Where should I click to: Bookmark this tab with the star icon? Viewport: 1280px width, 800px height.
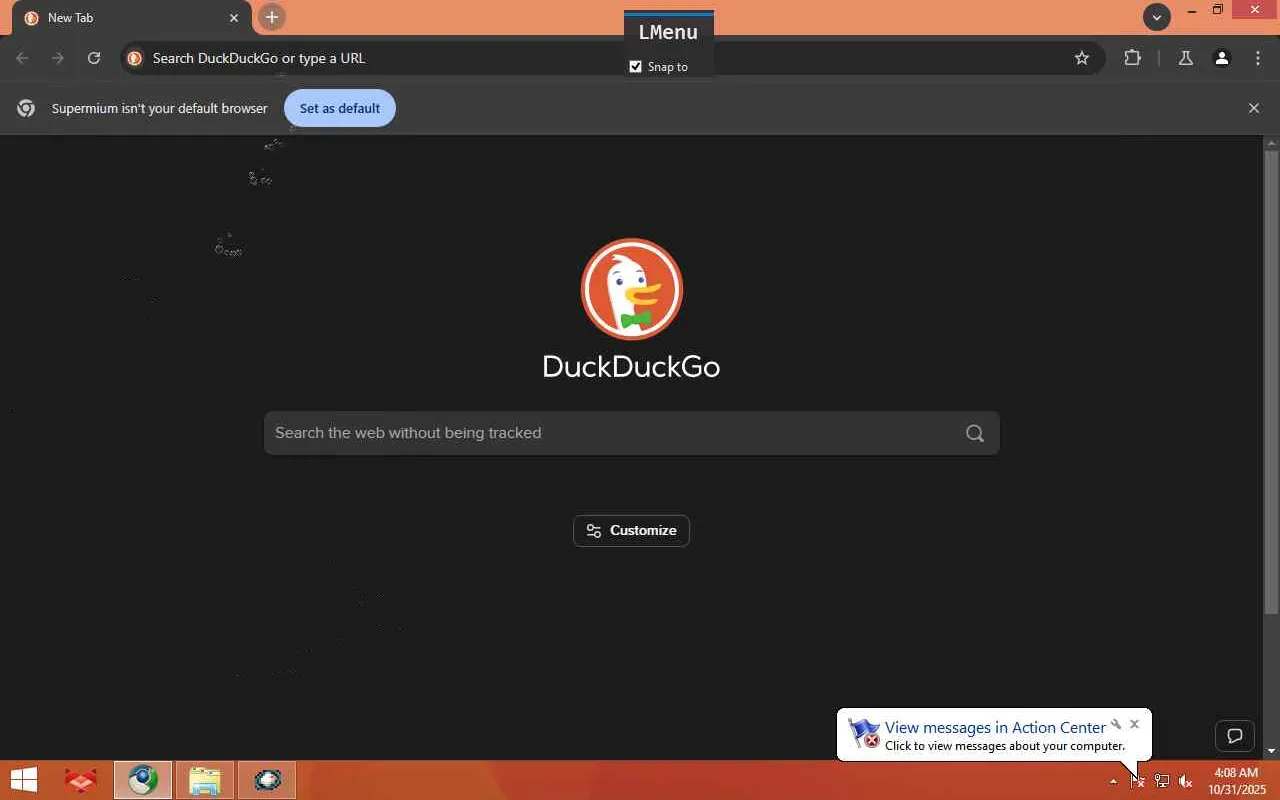1082,58
